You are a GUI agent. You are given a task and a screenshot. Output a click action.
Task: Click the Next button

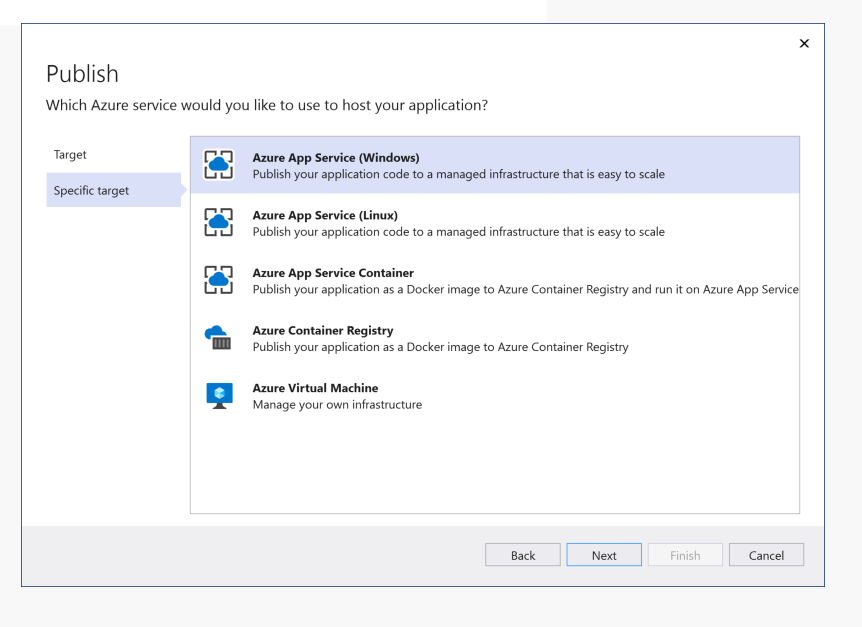pos(603,554)
